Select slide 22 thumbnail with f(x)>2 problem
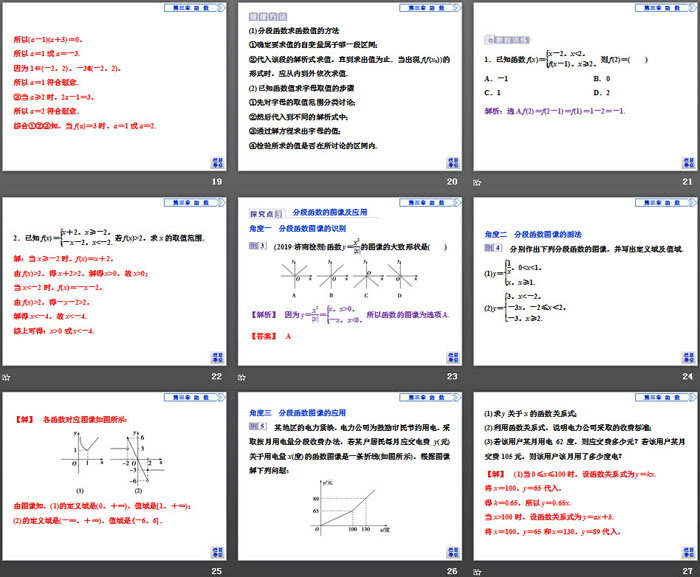700x577 pixels. tap(114, 282)
